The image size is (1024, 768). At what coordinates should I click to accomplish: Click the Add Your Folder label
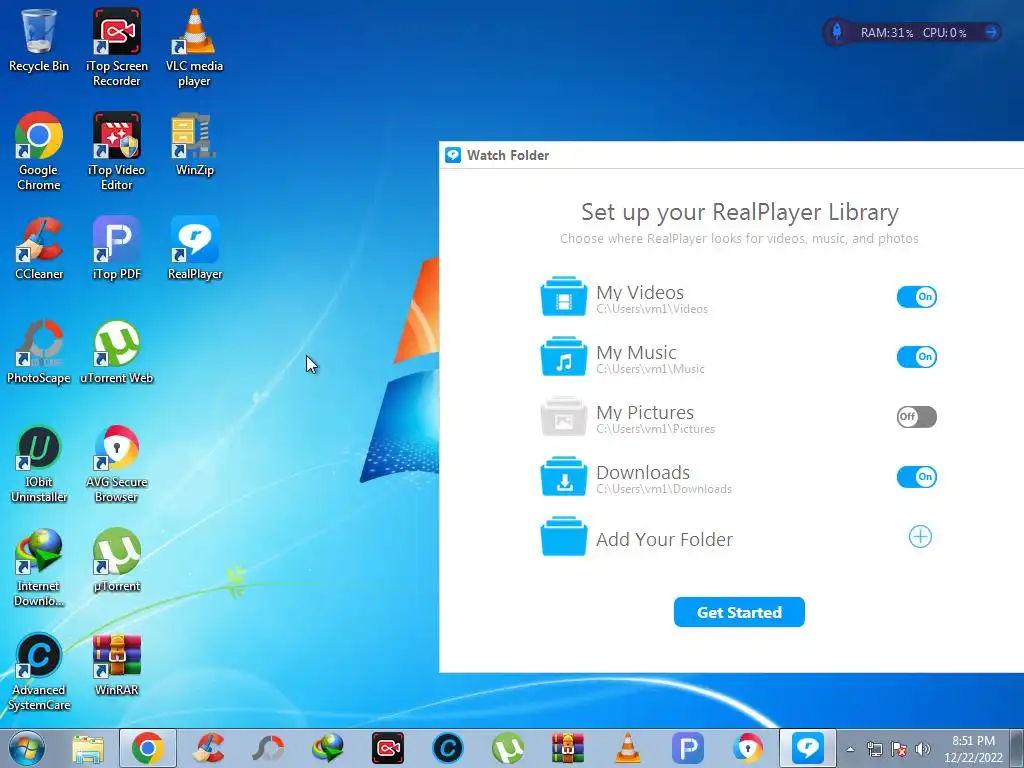664,539
